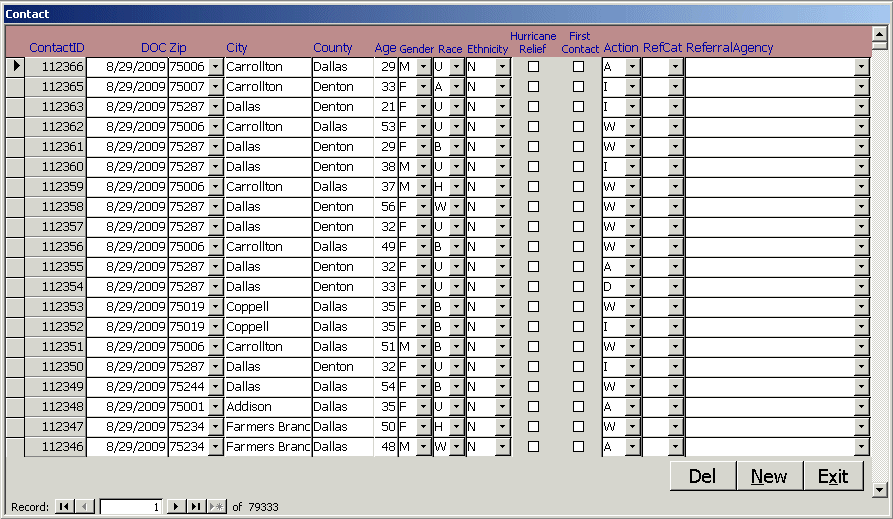Click the Exit button
Image resolution: width=893 pixels, height=519 pixels.
[x=833, y=476]
